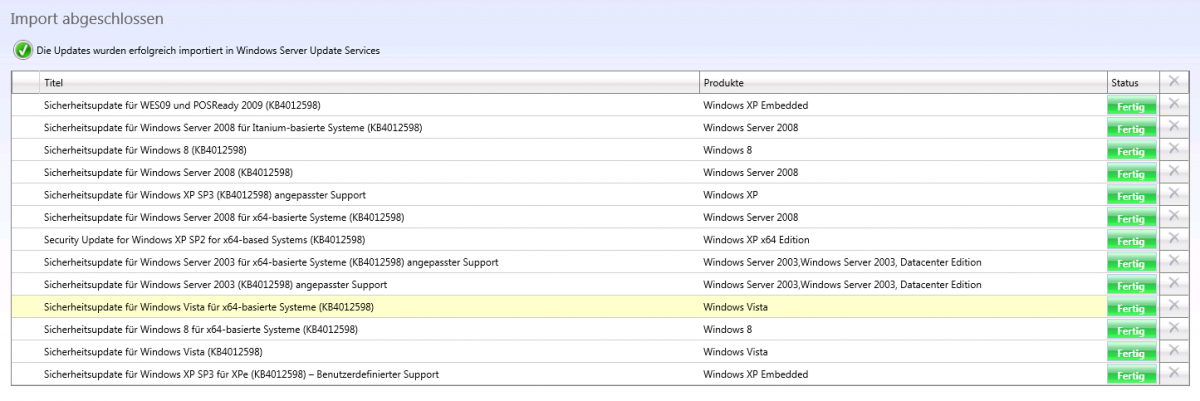This screenshot has width=1200, height=401.
Task: Remove the WES09 and POSReady 2009 update row
Action: coord(1174,104)
